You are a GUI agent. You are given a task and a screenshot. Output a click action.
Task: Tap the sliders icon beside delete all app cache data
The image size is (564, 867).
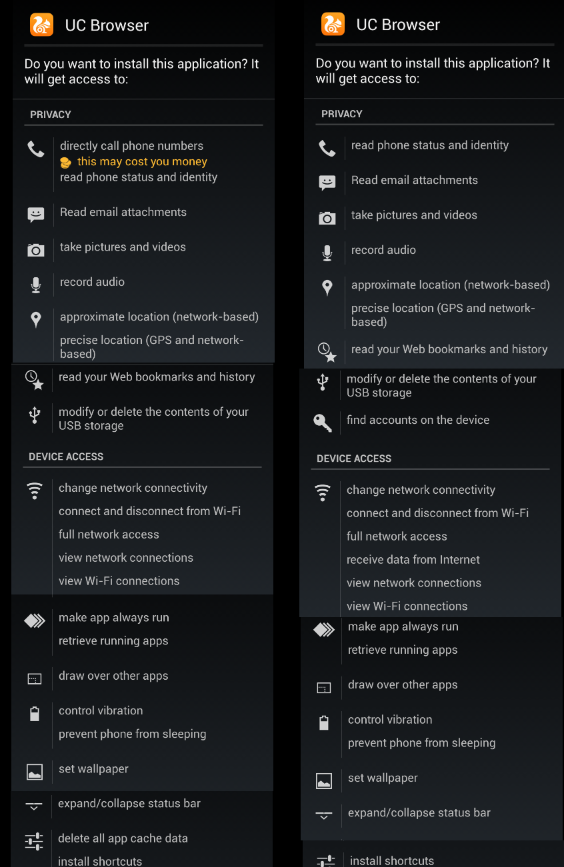34,841
